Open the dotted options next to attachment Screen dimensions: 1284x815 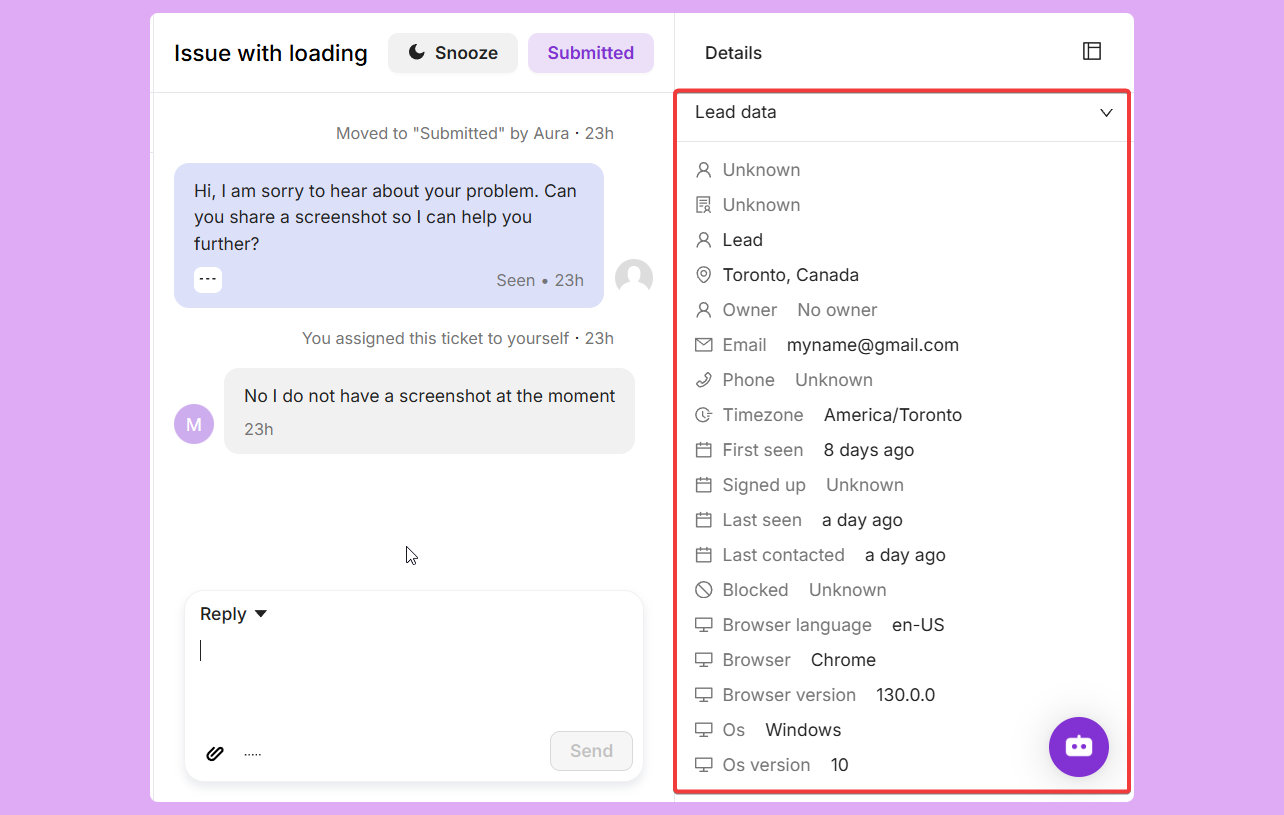click(x=253, y=754)
